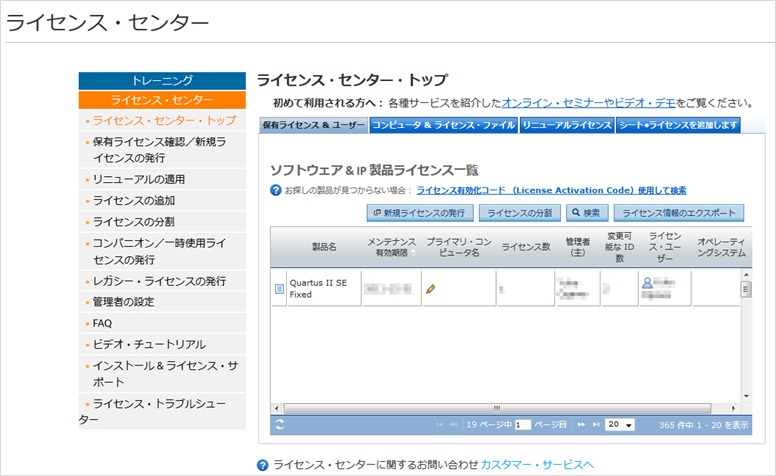Click the 管理者(主) column header

(578, 247)
